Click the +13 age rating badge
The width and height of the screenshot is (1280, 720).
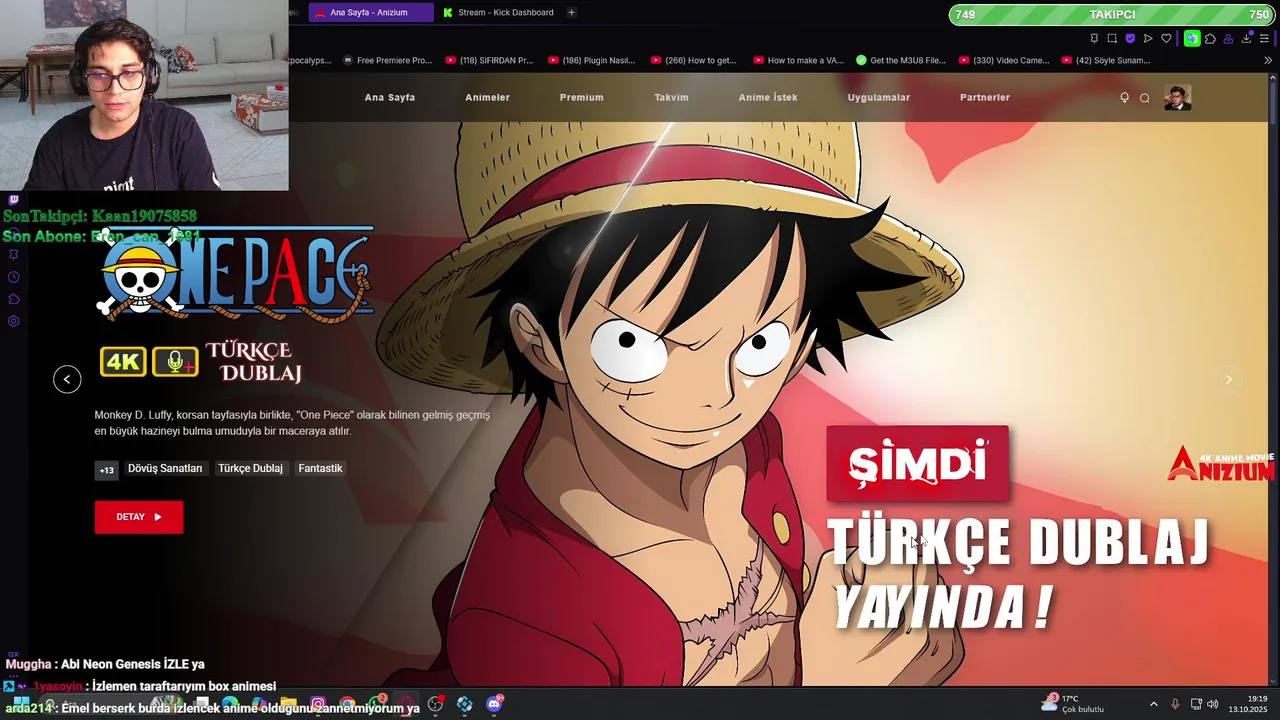[x=106, y=470]
